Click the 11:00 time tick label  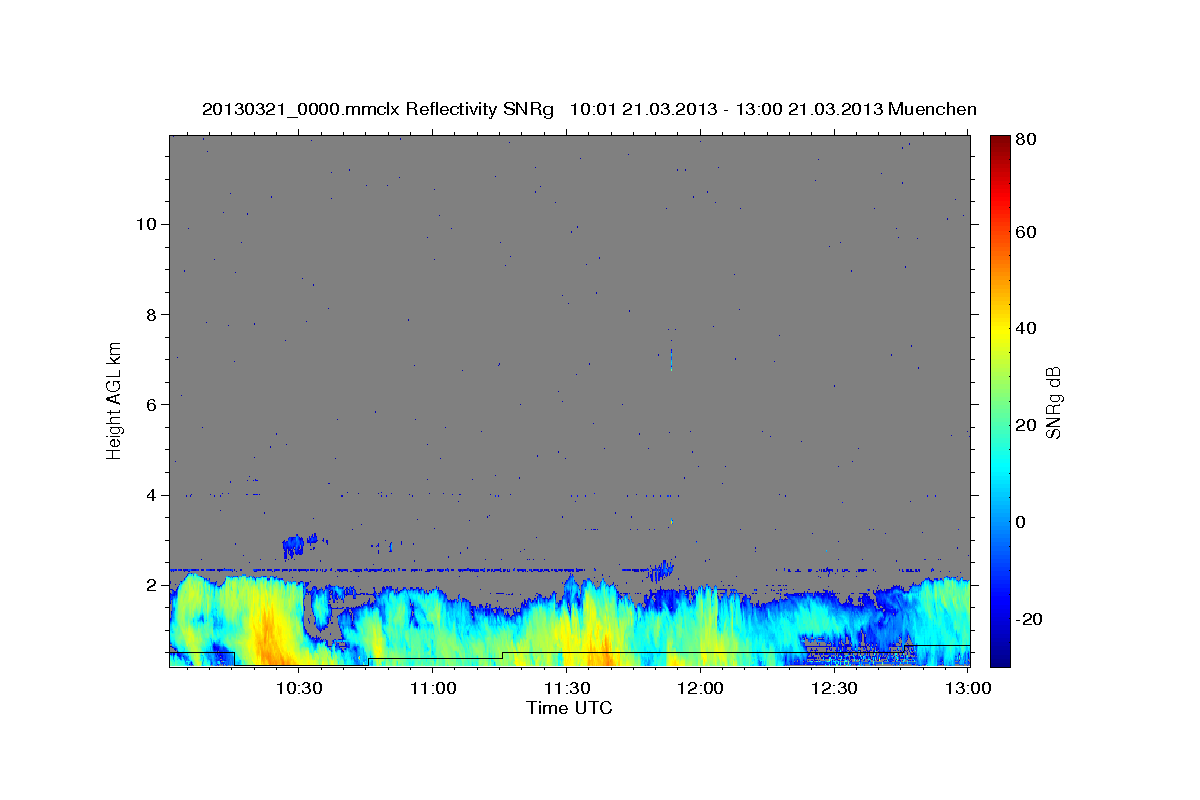(x=433, y=688)
